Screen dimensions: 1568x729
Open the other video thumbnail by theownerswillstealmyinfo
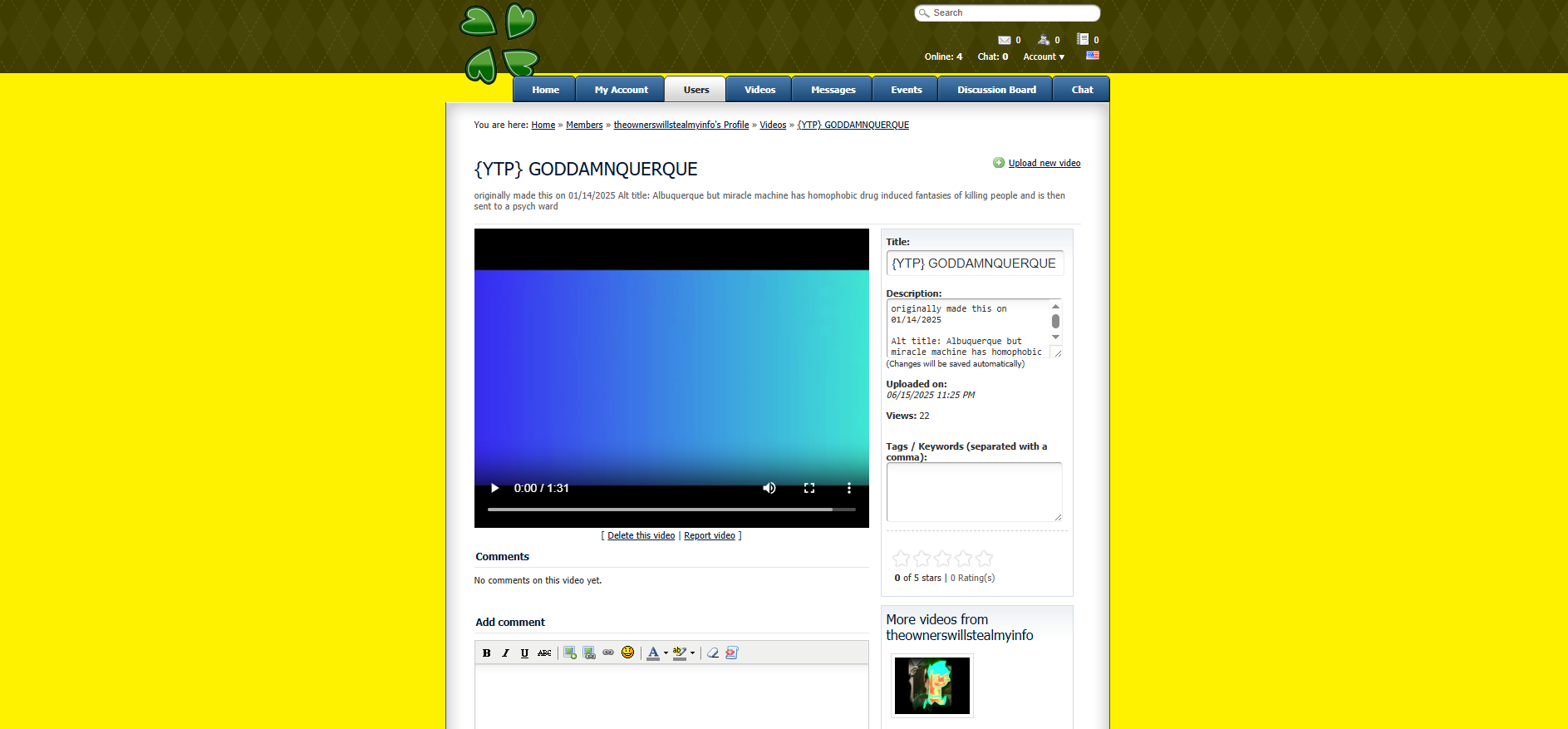click(x=932, y=686)
